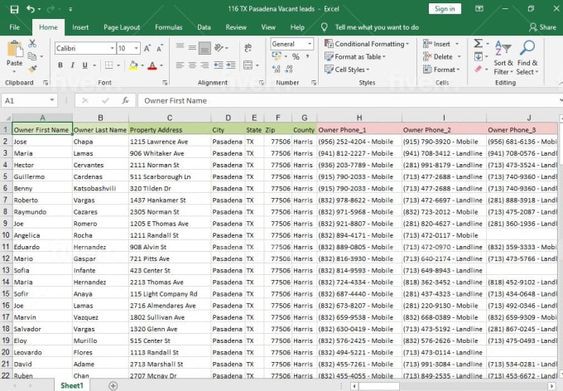
Task: Click the Sign in button
Action: 445,9
